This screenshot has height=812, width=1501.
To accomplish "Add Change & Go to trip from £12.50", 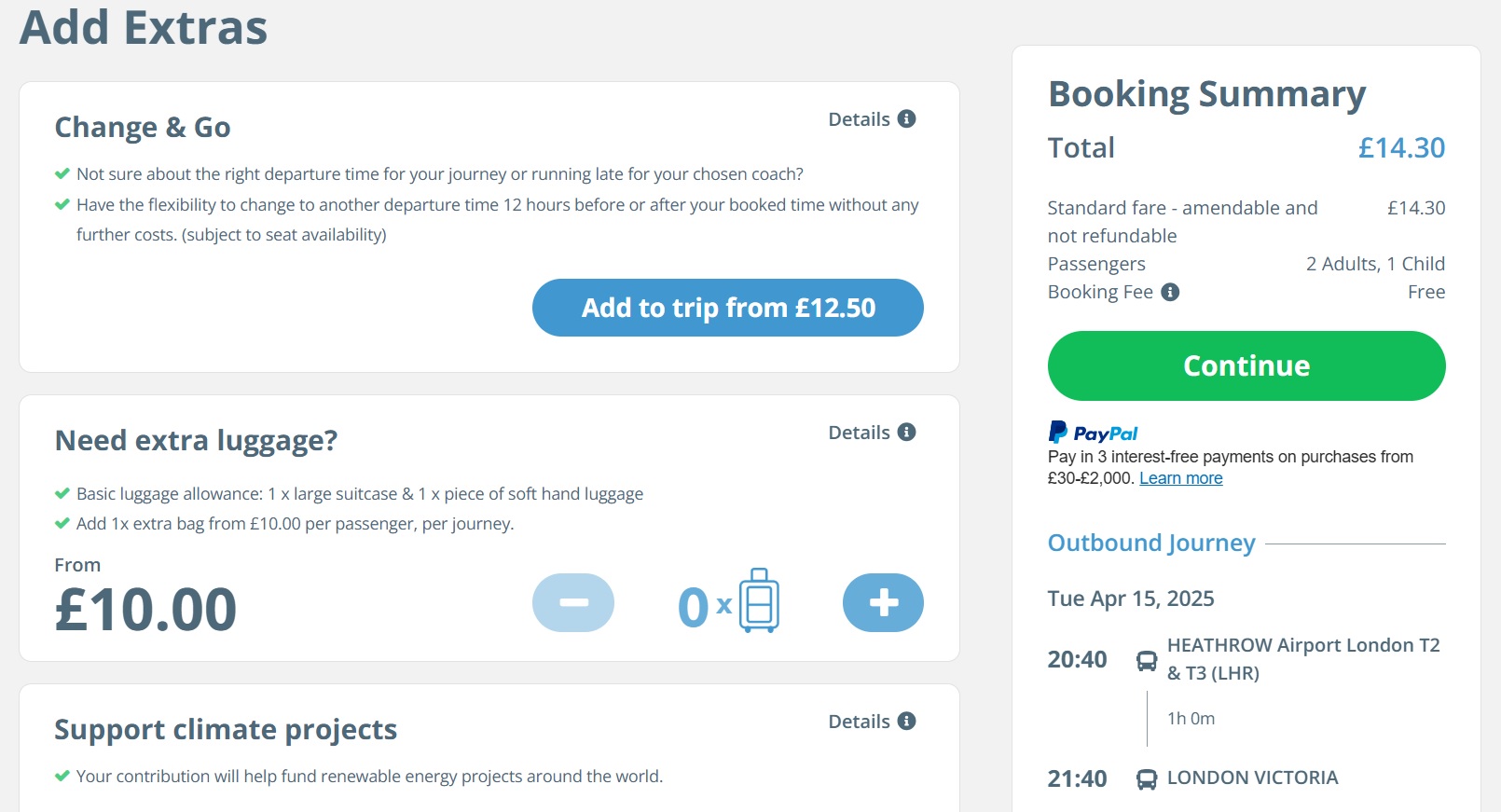I will [728, 308].
